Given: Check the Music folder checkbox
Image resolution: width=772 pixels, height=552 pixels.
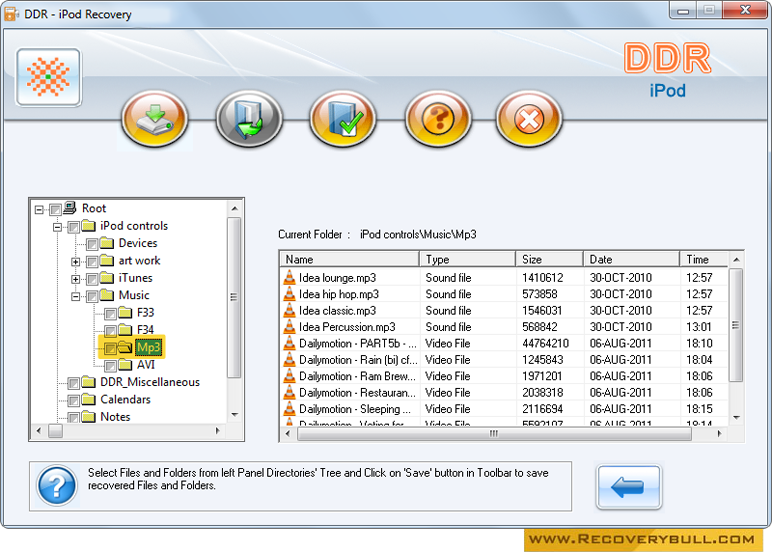Looking at the screenshot, I should coord(92,296).
